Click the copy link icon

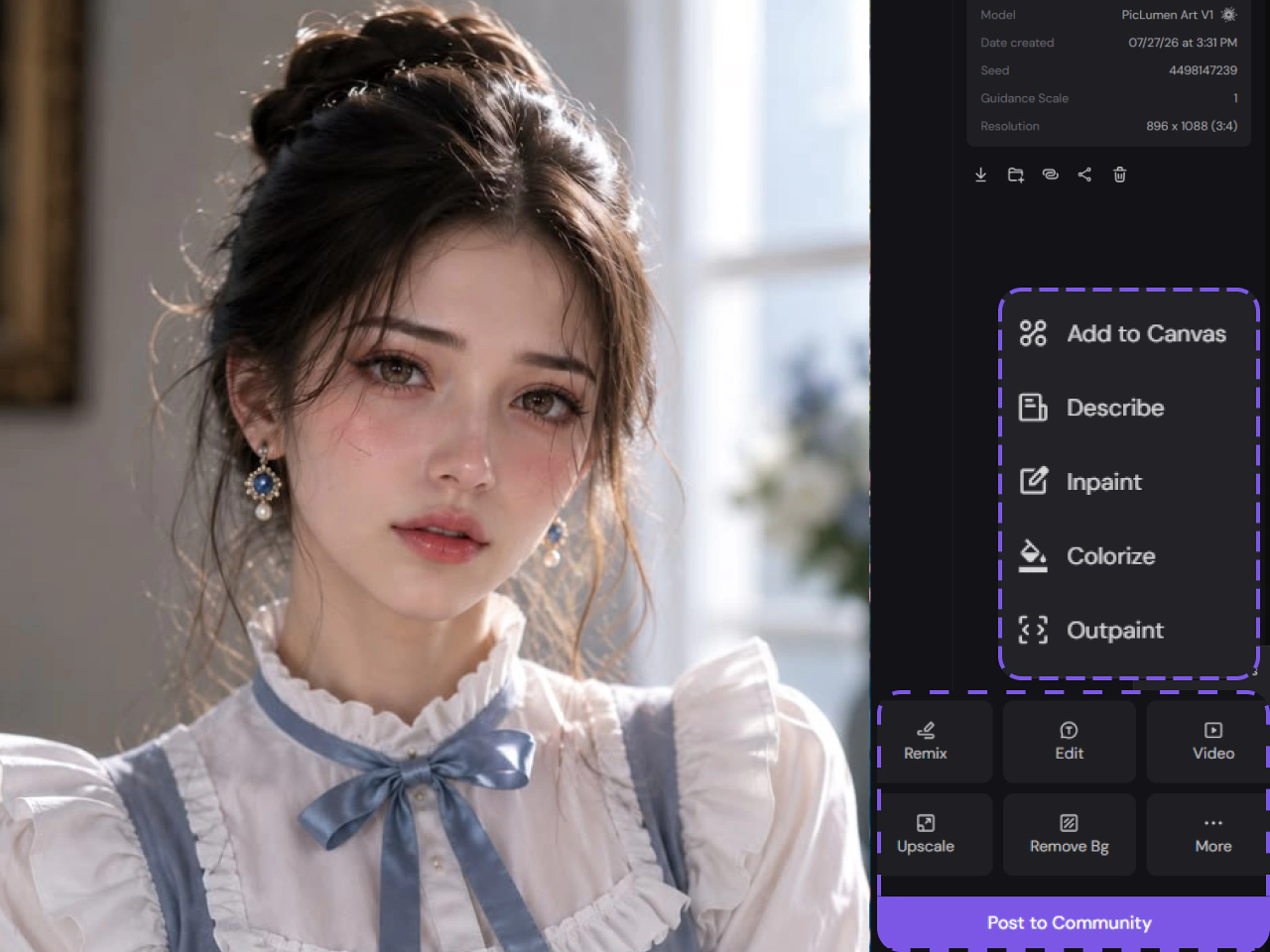click(x=1050, y=175)
